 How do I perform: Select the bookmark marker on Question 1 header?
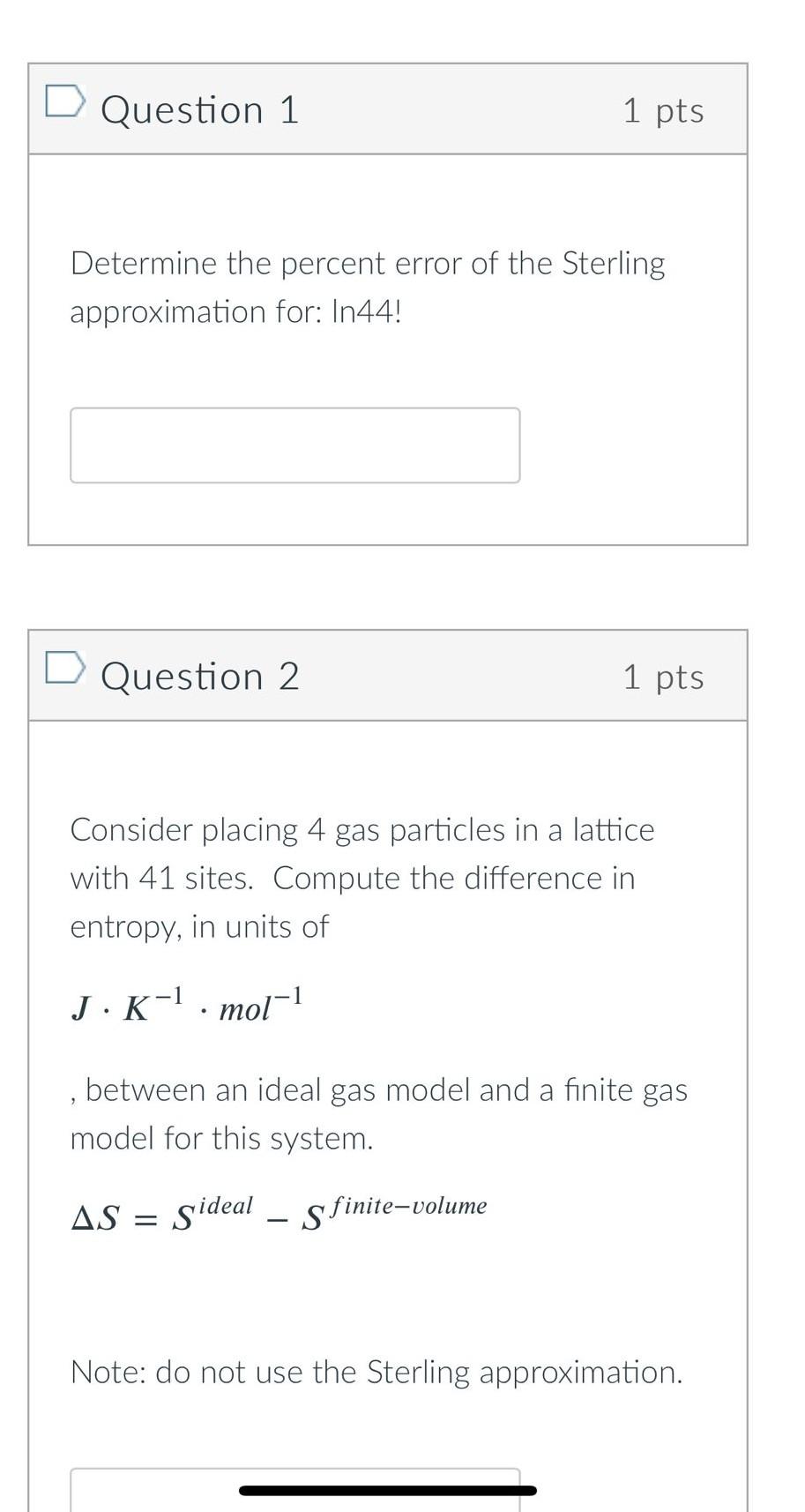[66, 102]
